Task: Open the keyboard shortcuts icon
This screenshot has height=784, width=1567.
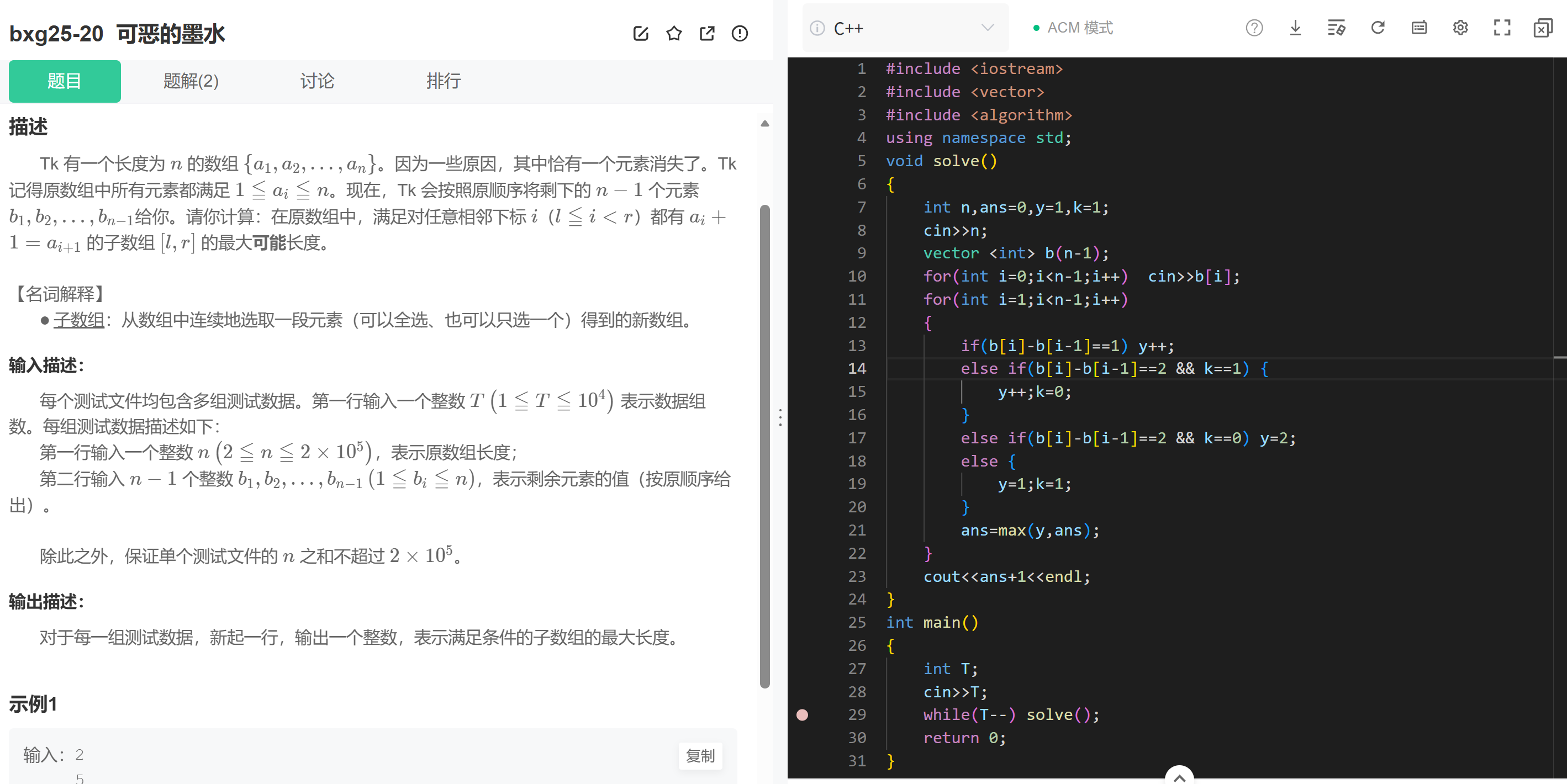Action: (1418, 28)
